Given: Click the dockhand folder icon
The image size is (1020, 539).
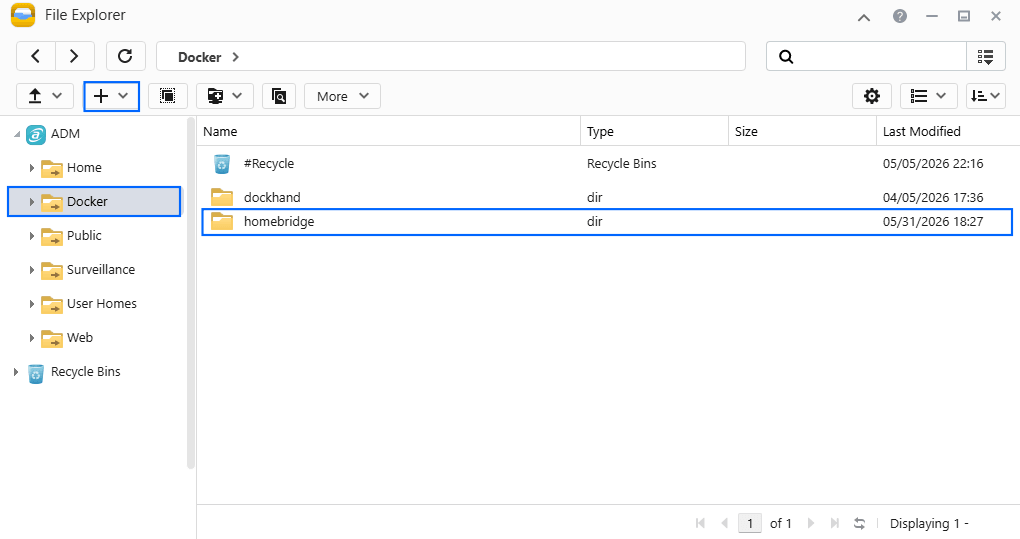Looking at the screenshot, I should 222,197.
